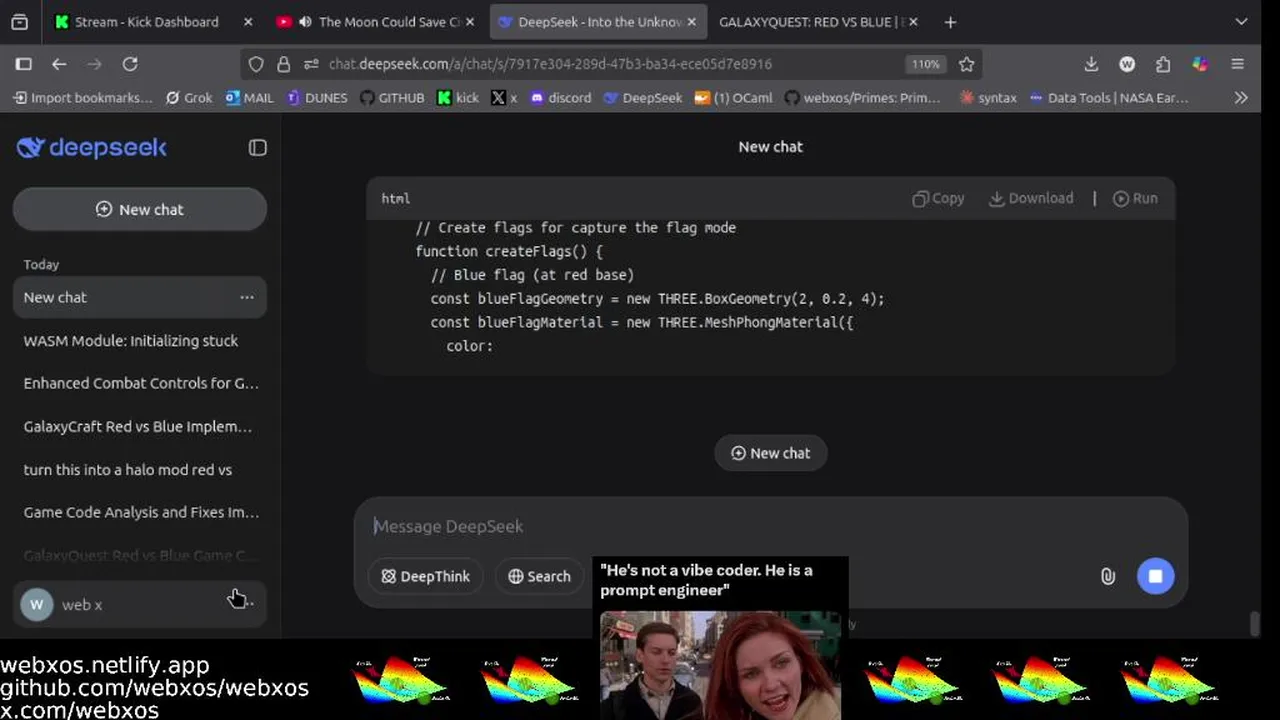
Task: Open the GITHUB bookmark
Action: click(x=392, y=98)
